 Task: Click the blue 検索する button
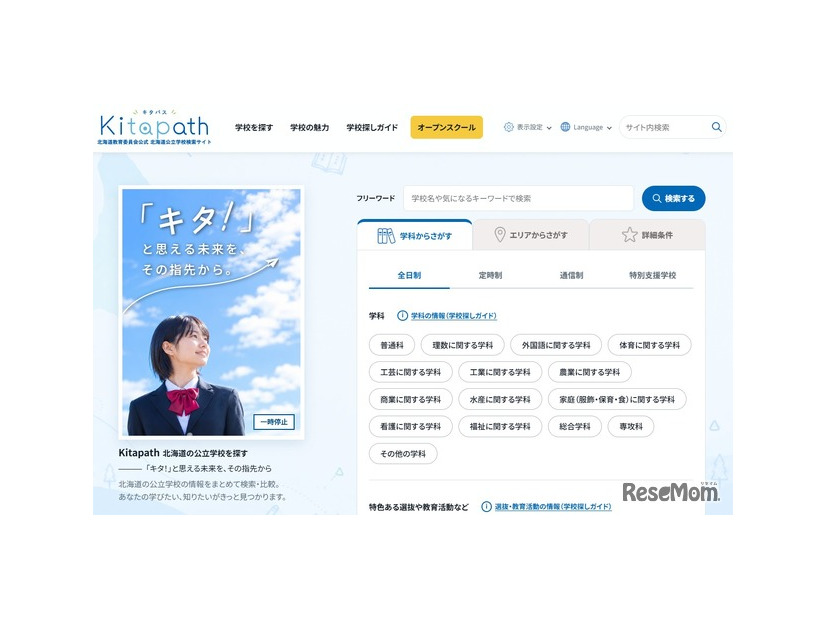tap(673, 199)
